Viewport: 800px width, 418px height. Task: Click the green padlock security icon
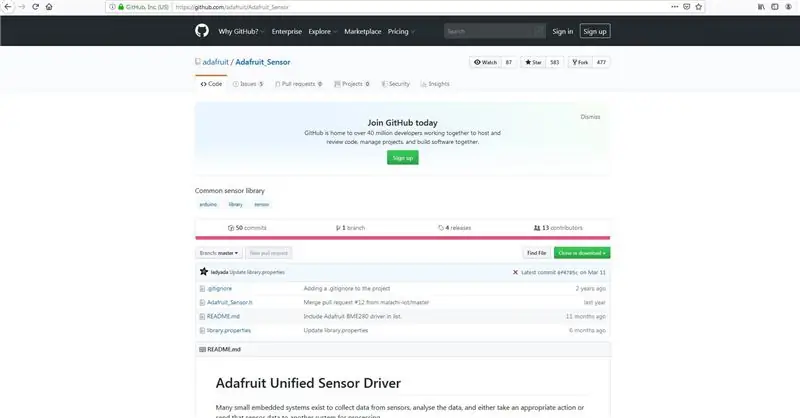click(x=121, y=7)
